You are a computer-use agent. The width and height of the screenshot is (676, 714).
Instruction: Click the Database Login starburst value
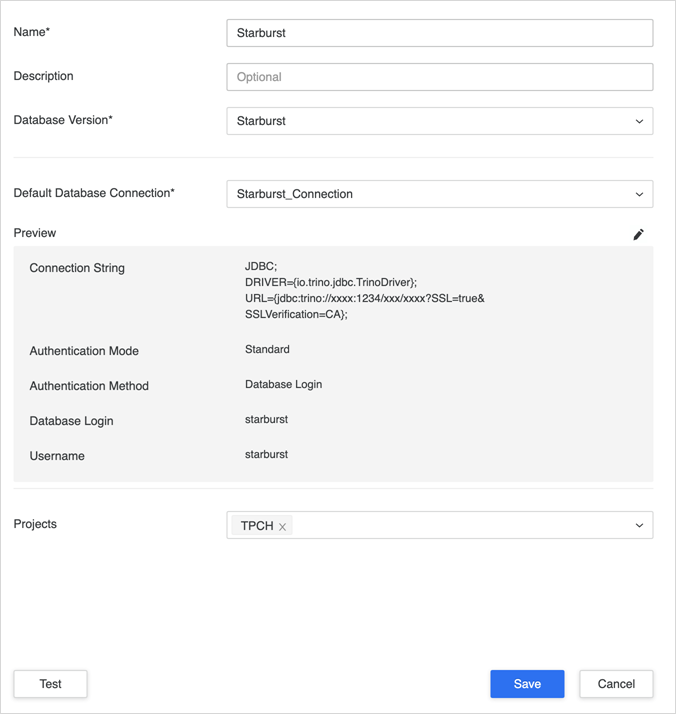point(266,419)
